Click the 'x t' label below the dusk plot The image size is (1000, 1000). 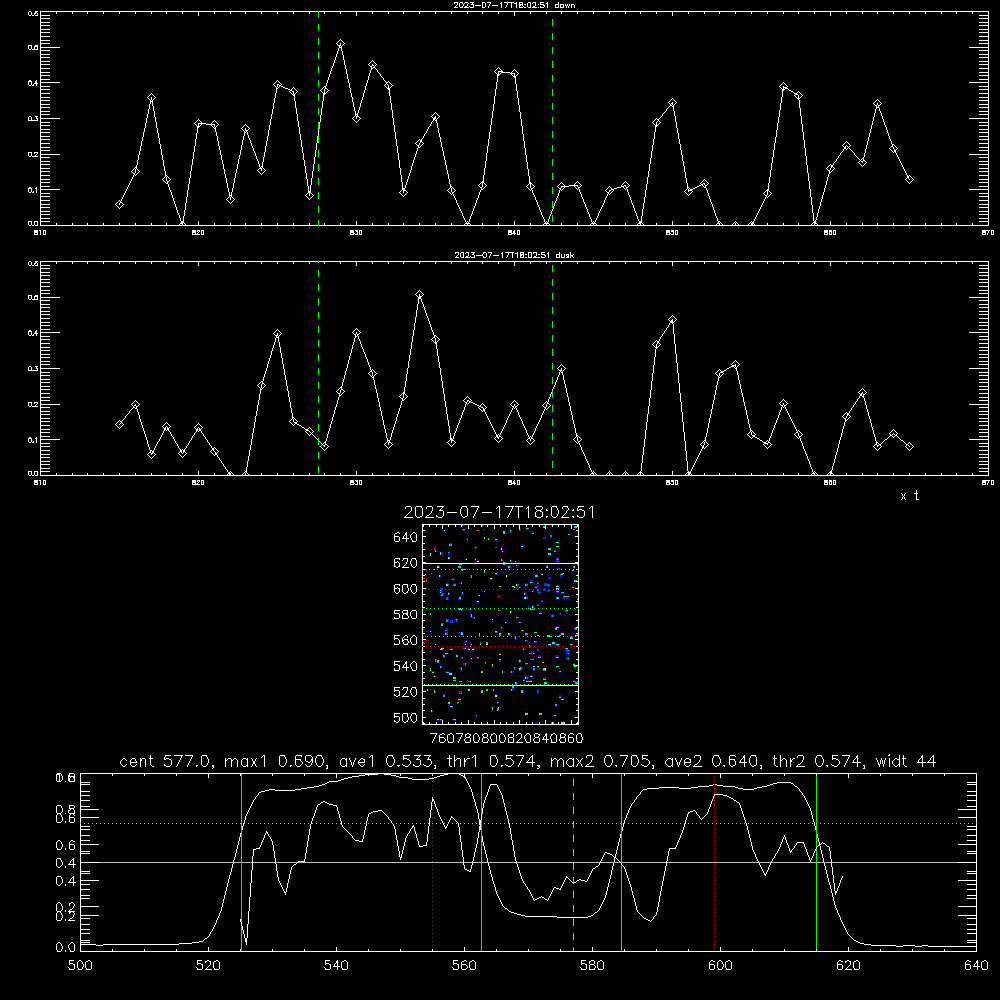(909, 496)
